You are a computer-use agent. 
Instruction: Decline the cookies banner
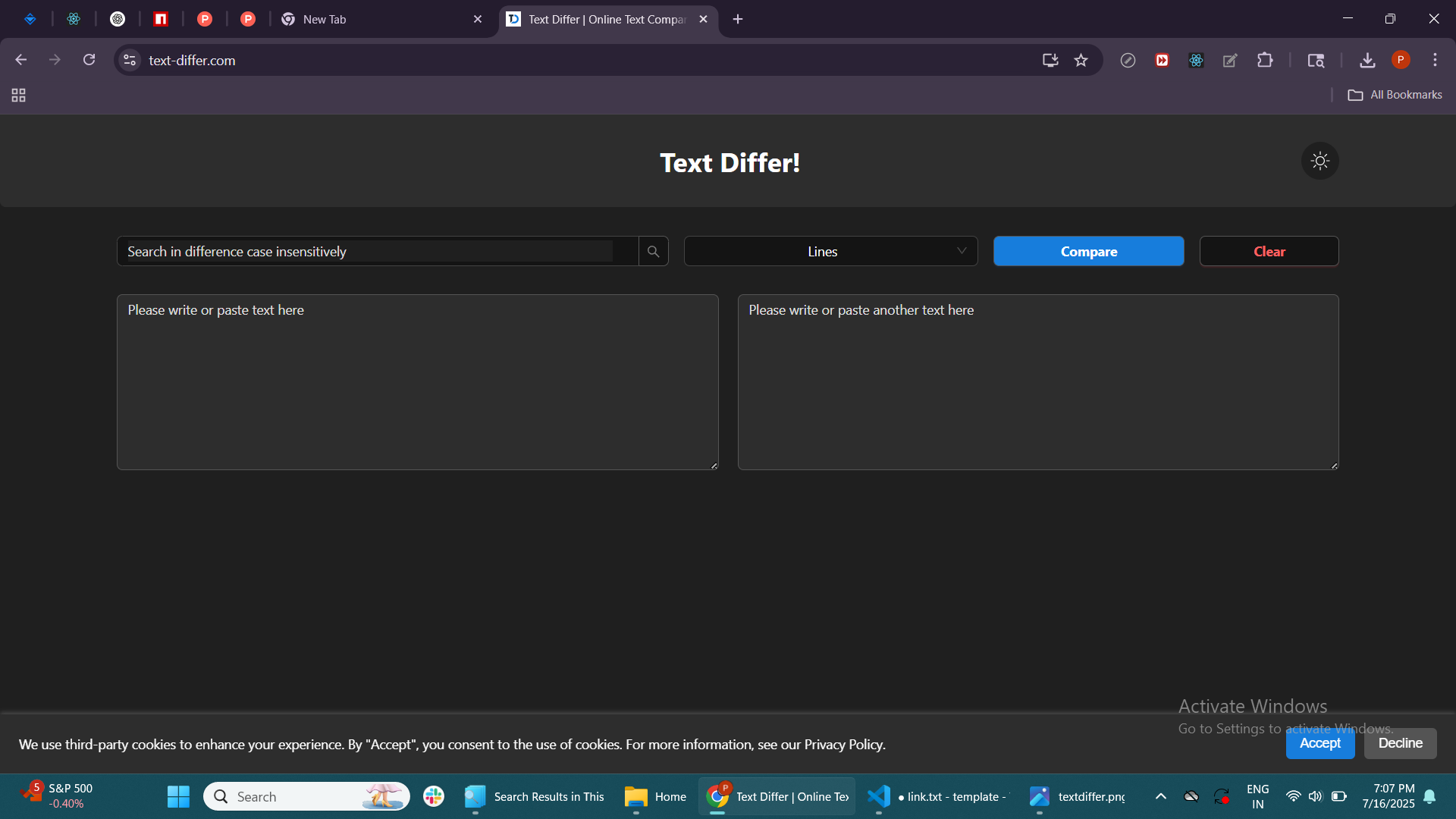(1400, 743)
